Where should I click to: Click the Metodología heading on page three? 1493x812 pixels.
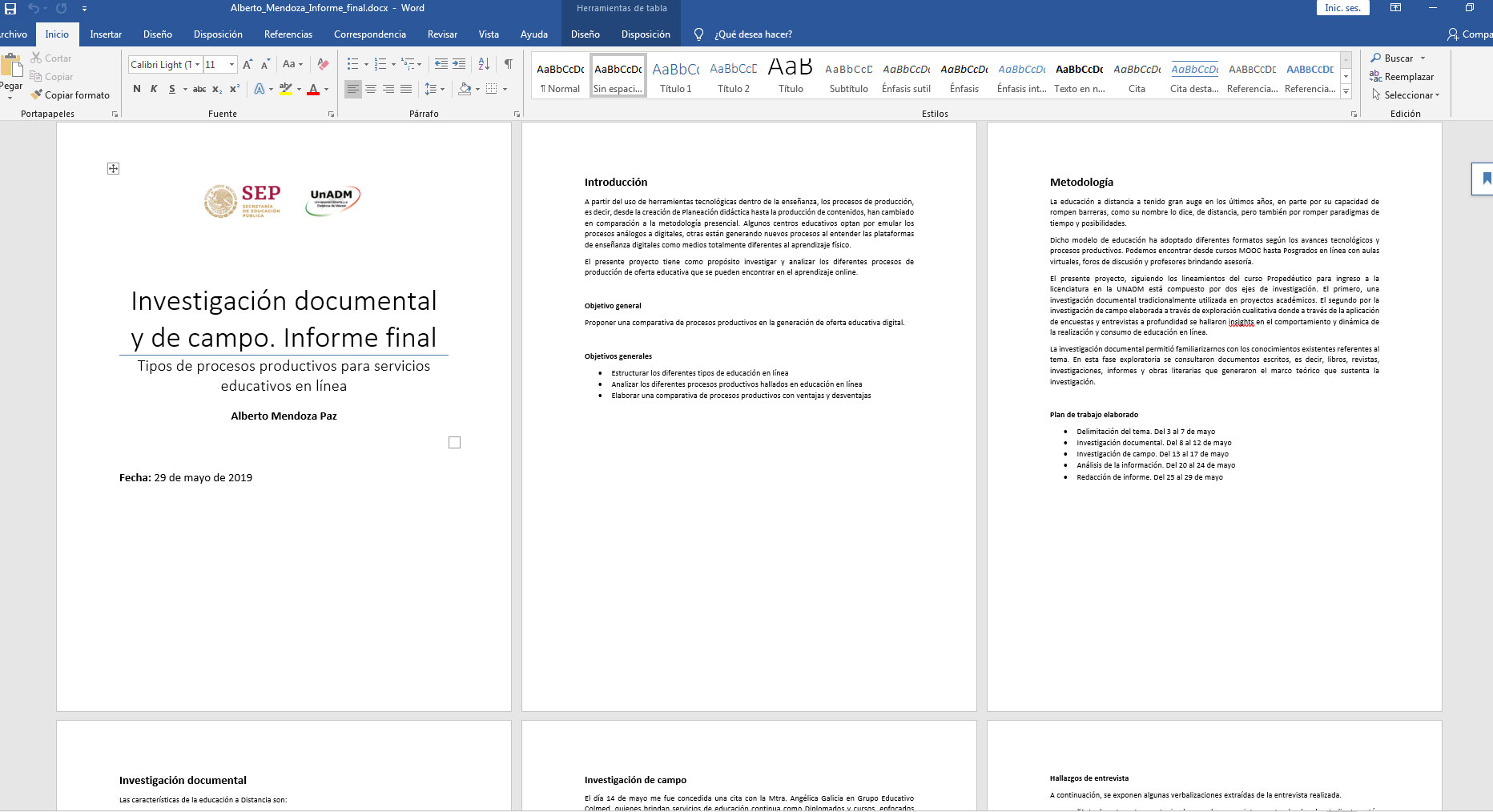pyautogui.click(x=1081, y=182)
